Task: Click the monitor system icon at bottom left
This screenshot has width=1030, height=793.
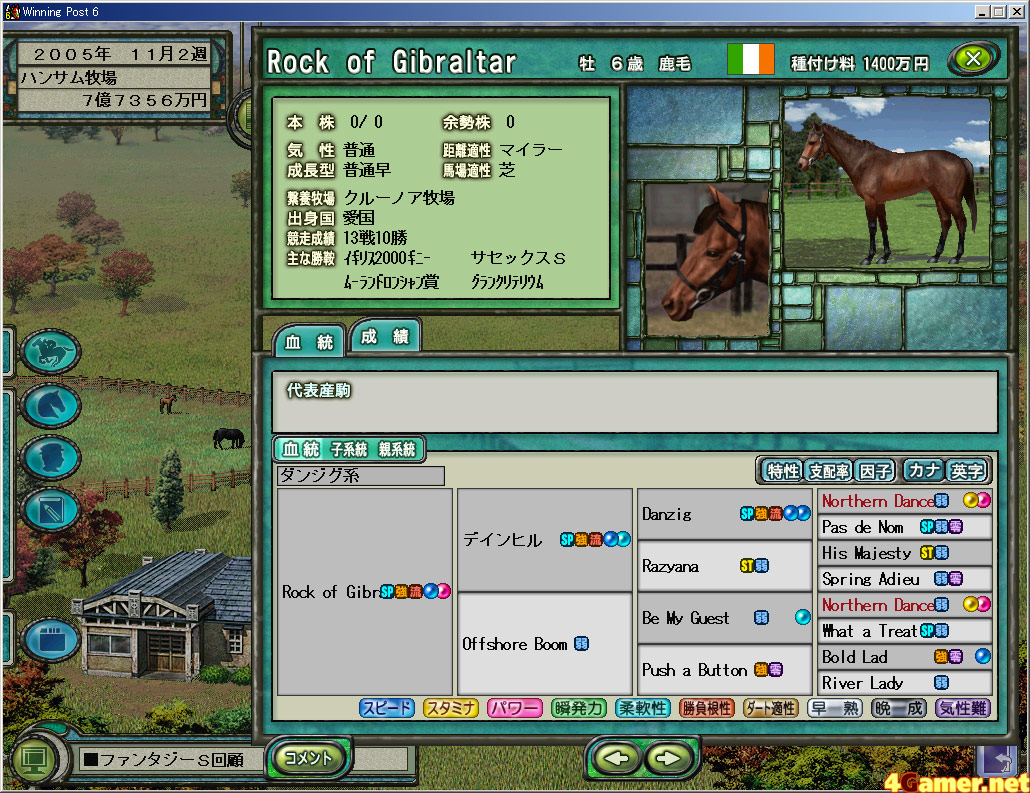Action: pos(34,760)
